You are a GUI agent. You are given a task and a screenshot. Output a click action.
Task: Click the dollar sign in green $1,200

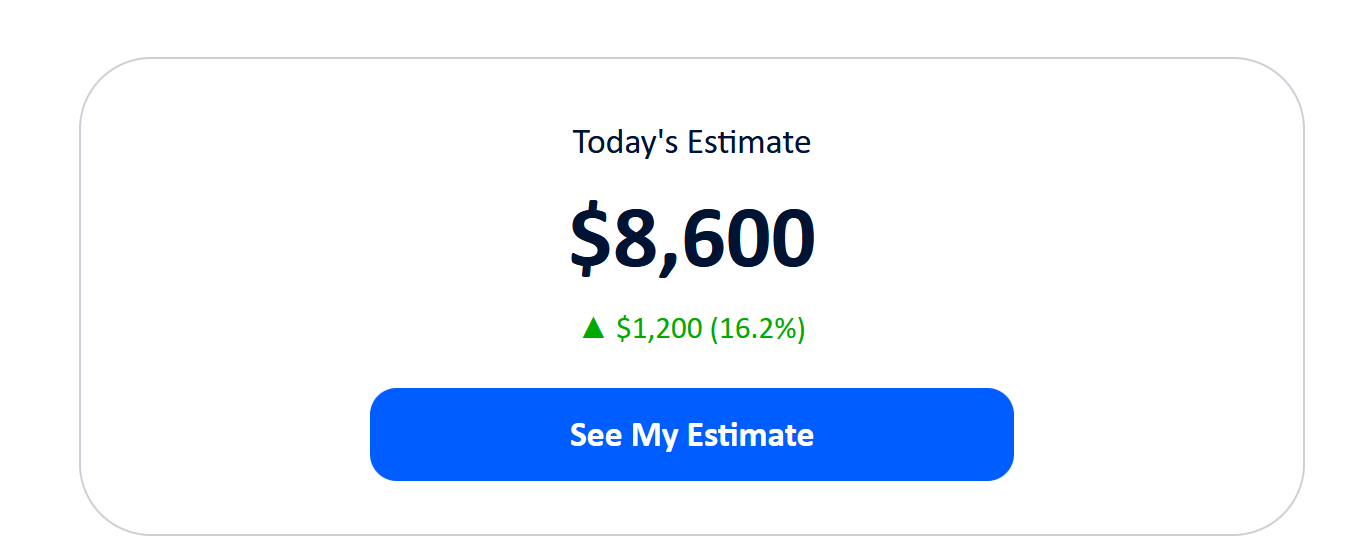pyautogui.click(x=622, y=328)
